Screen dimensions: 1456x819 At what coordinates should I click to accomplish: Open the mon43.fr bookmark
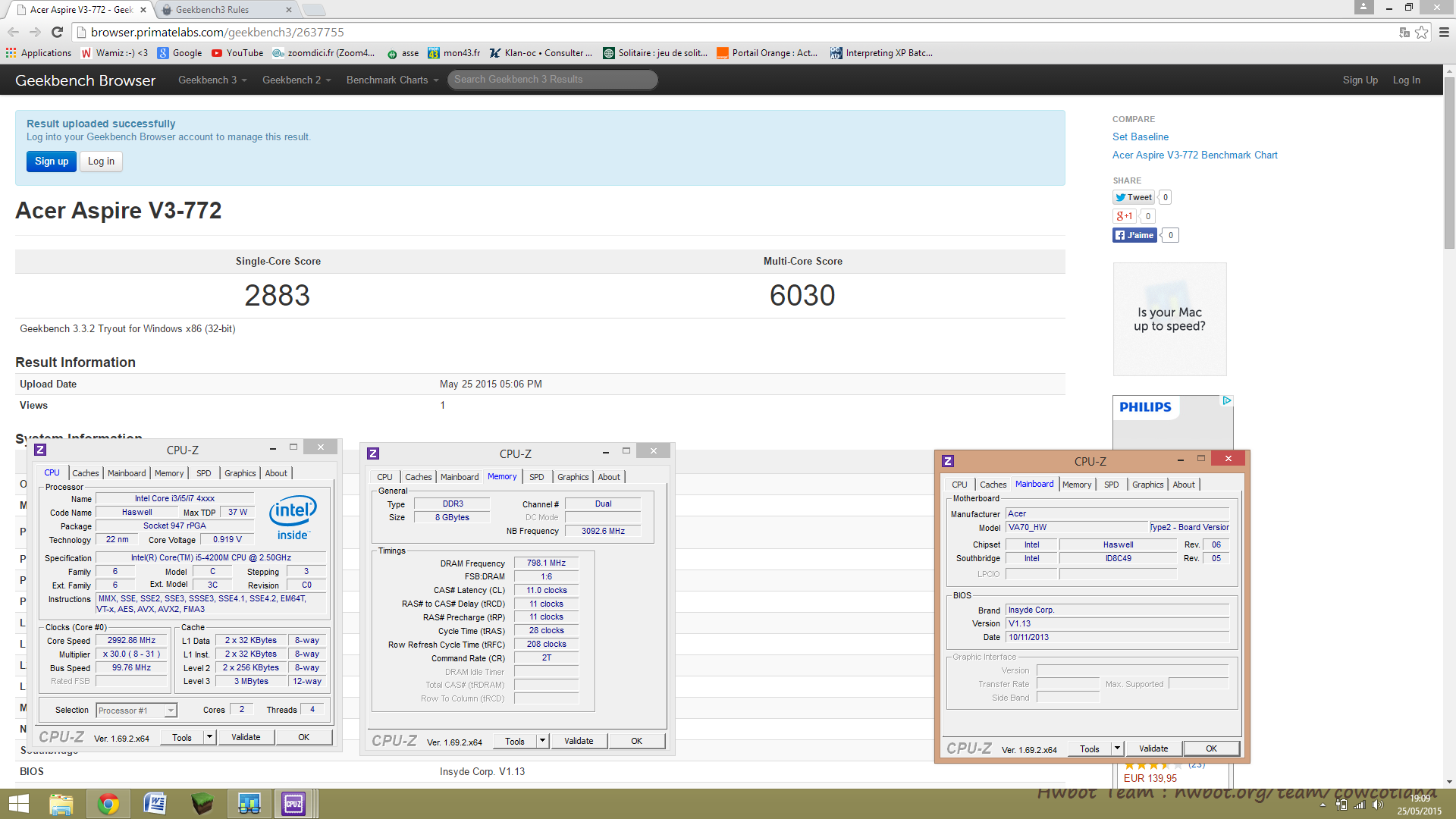(453, 53)
